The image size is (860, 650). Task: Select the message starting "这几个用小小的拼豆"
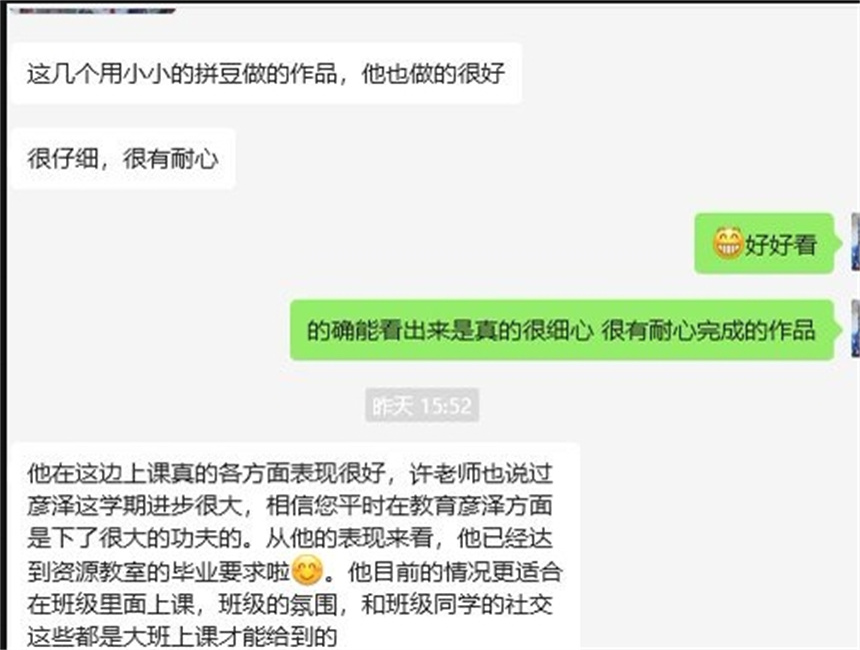[266, 74]
